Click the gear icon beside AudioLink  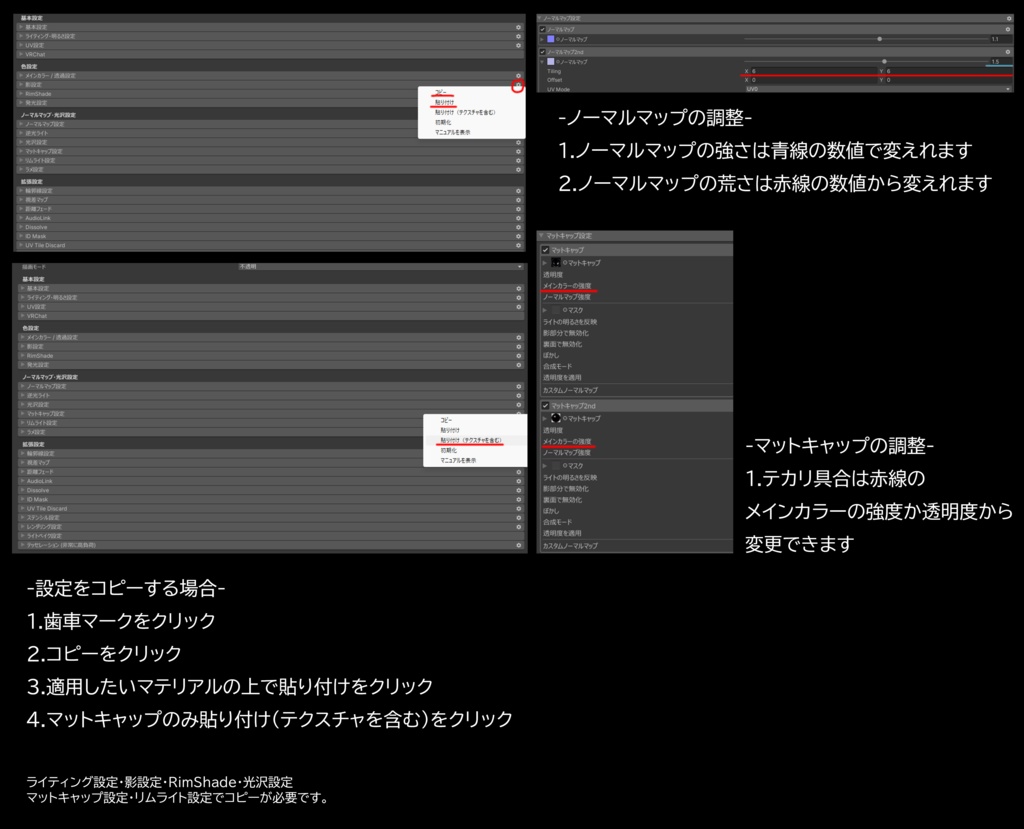pyautogui.click(x=518, y=217)
